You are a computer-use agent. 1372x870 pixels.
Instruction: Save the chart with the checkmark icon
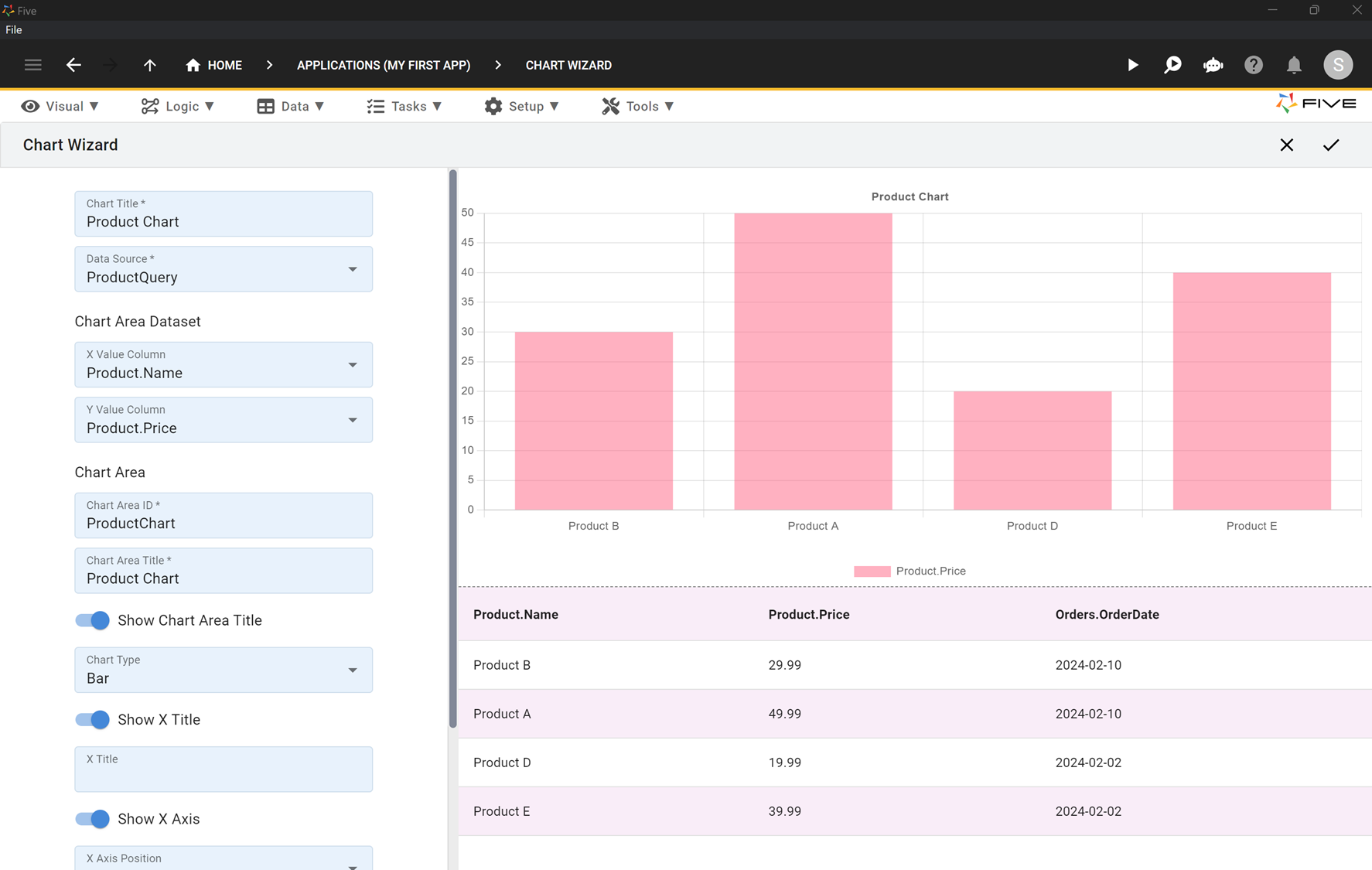coord(1330,145)
